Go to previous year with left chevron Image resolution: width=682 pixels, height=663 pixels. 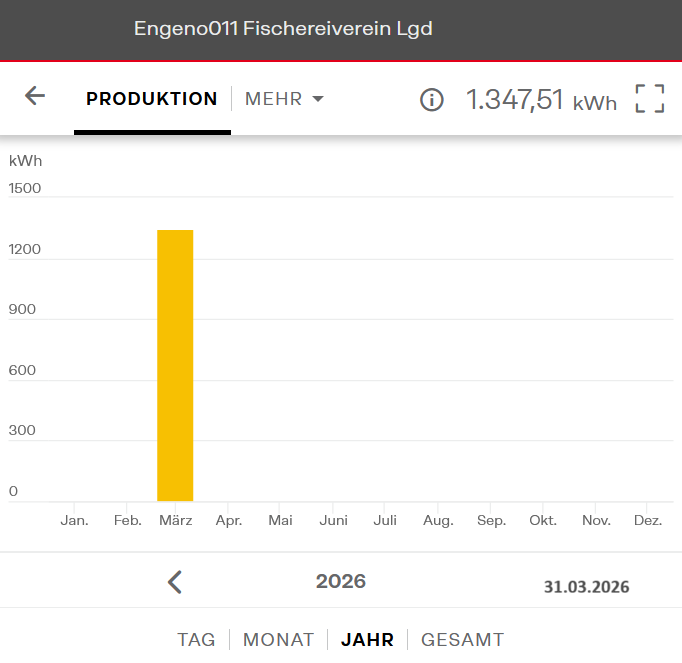[x=175, y=582]
